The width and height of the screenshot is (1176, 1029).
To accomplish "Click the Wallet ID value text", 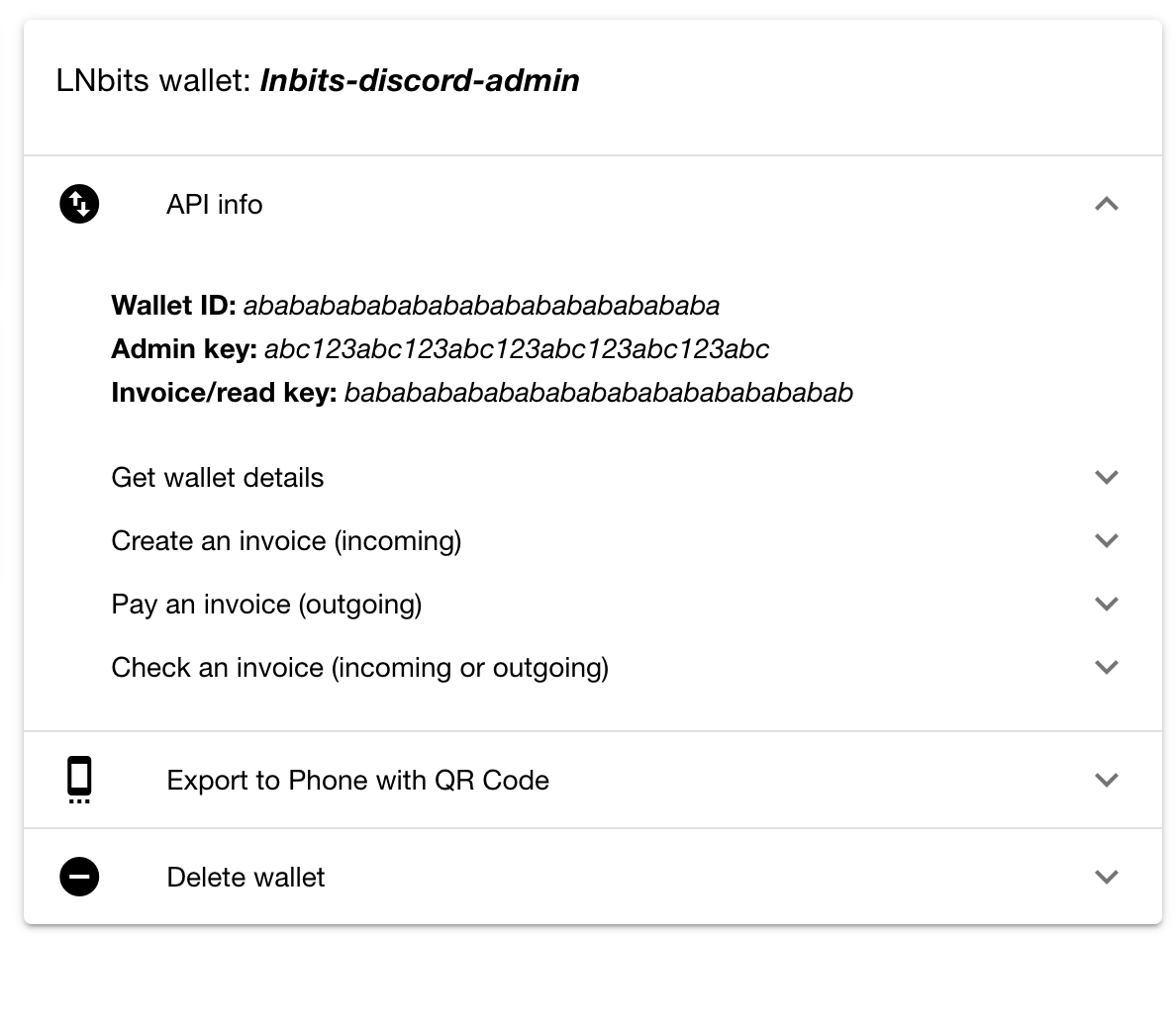I will click(481, 306).
